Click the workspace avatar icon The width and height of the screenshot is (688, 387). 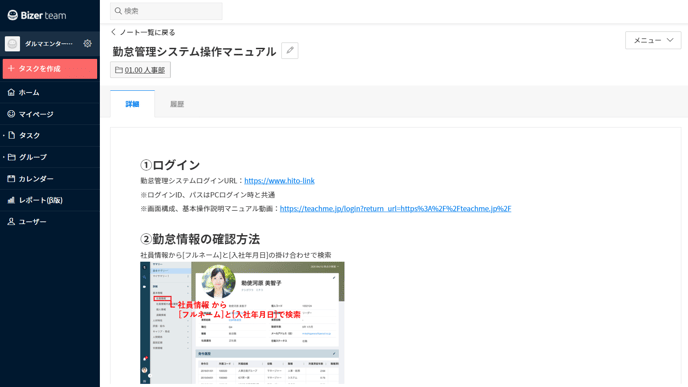[x=12, y=43]
